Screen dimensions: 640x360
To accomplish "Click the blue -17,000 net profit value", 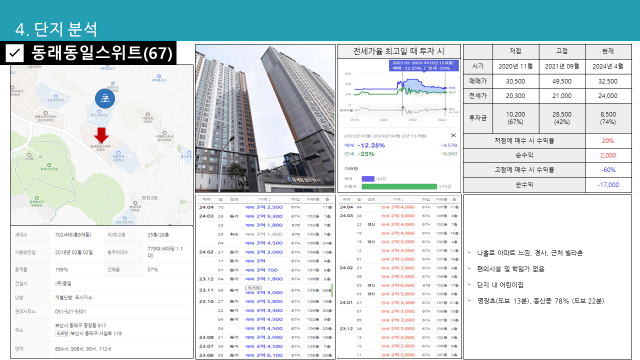I will pyautogui.click(x=608, y=184).
